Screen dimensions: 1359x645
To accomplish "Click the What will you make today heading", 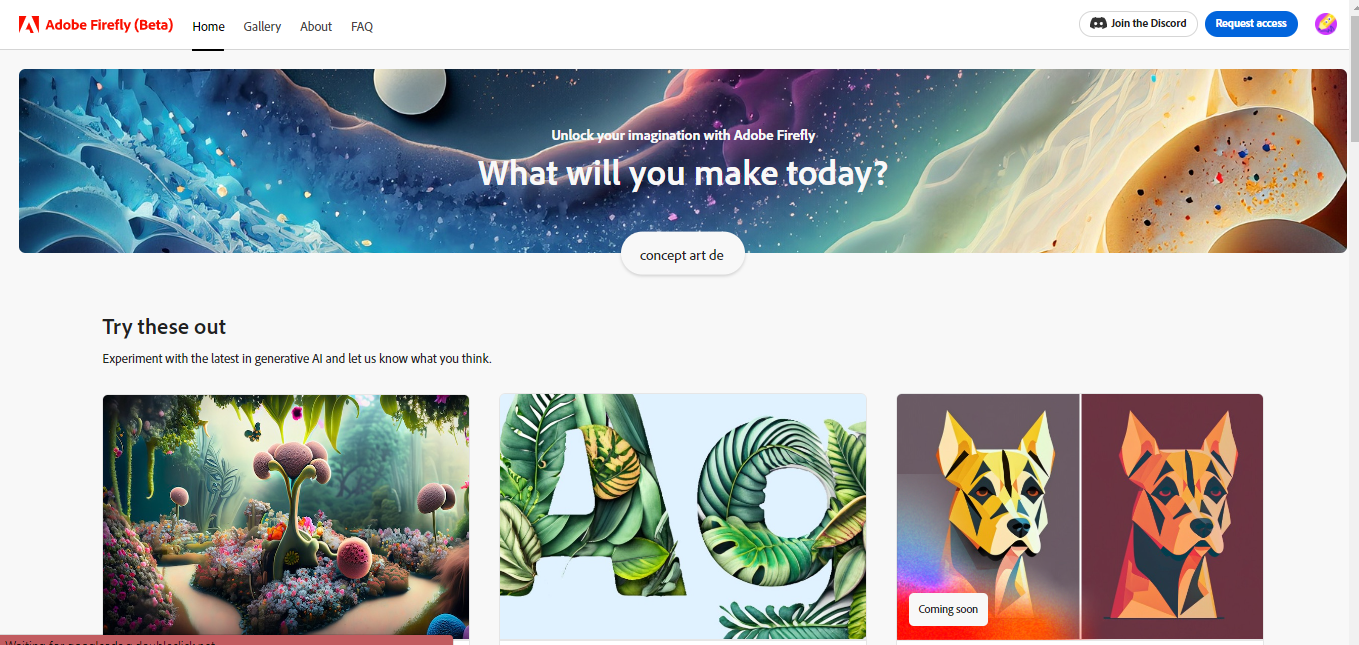I will (x=683, y=173).
